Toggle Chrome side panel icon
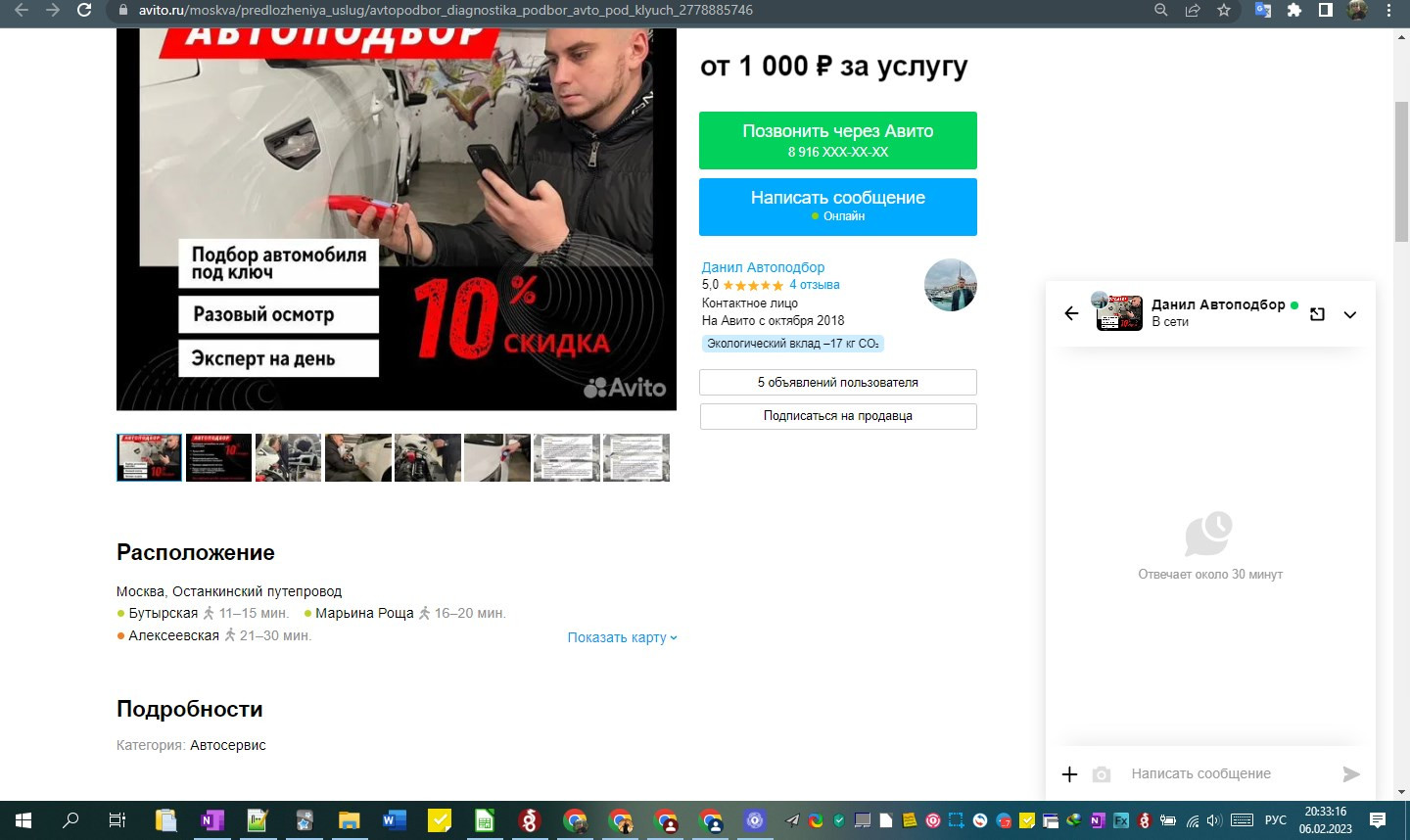Image resolution: width=1410 pixels, height=840 pixels. [1325, 10]
